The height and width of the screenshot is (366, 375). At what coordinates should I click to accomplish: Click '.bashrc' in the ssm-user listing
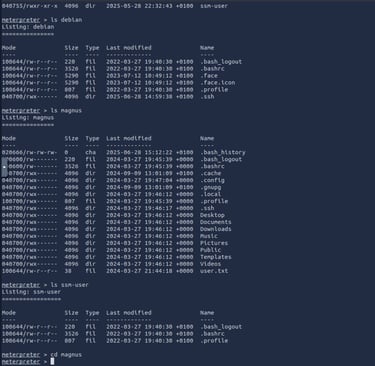tap(212, 334)
